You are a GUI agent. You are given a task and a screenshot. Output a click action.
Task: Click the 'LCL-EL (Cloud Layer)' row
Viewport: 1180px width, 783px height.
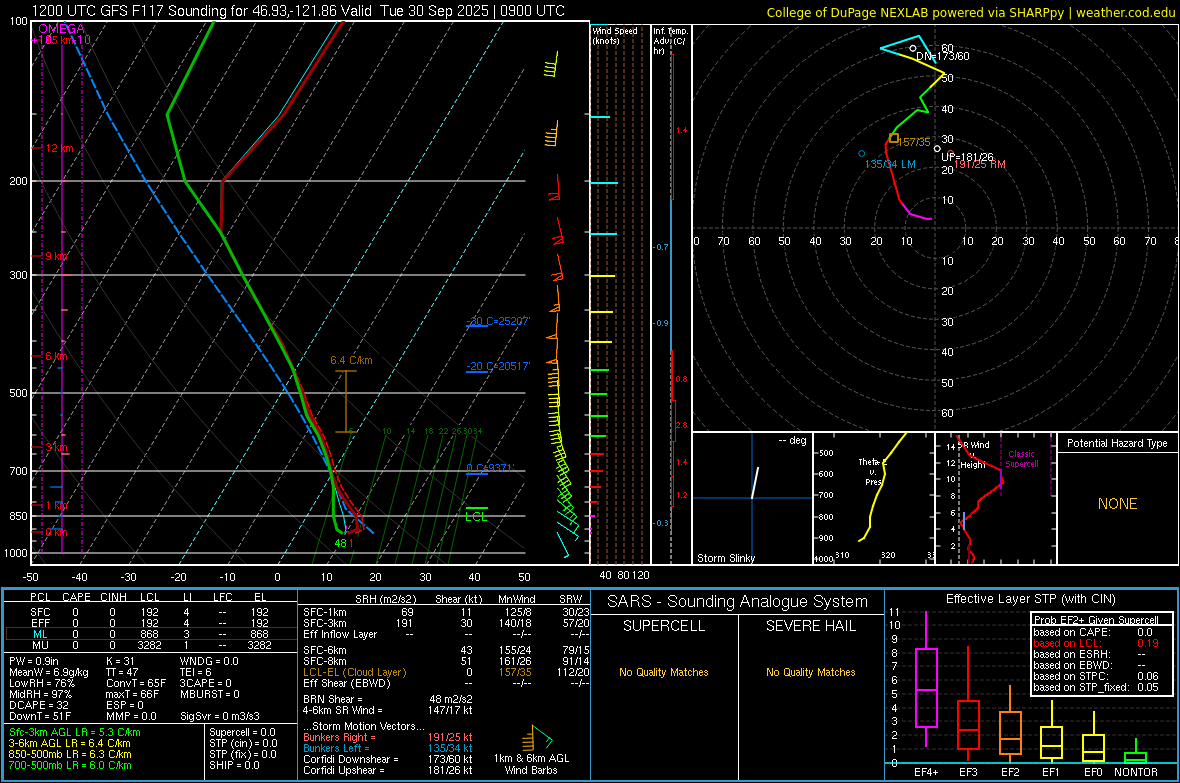coord(446,672)
